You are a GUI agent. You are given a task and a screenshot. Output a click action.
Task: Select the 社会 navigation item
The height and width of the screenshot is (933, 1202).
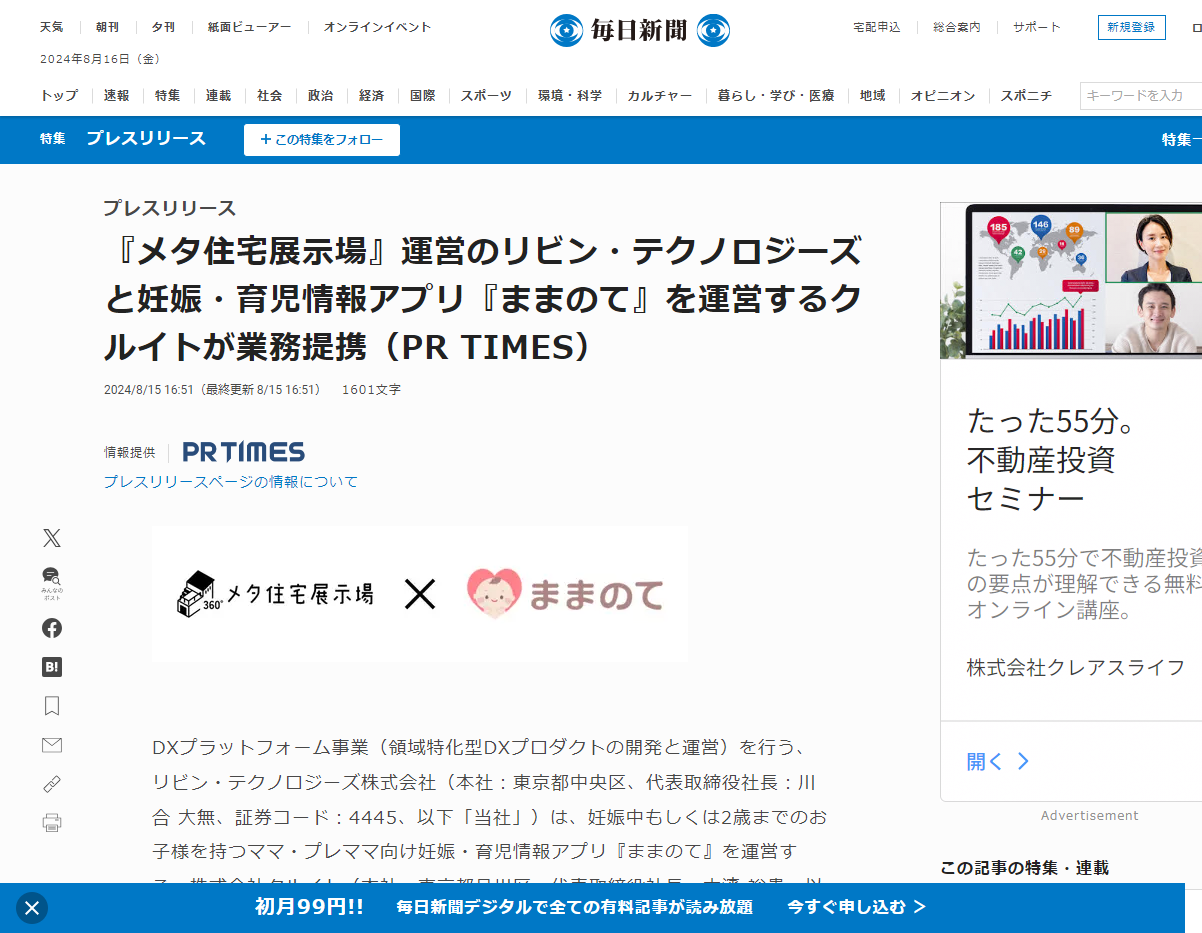[x=270, y=96]
